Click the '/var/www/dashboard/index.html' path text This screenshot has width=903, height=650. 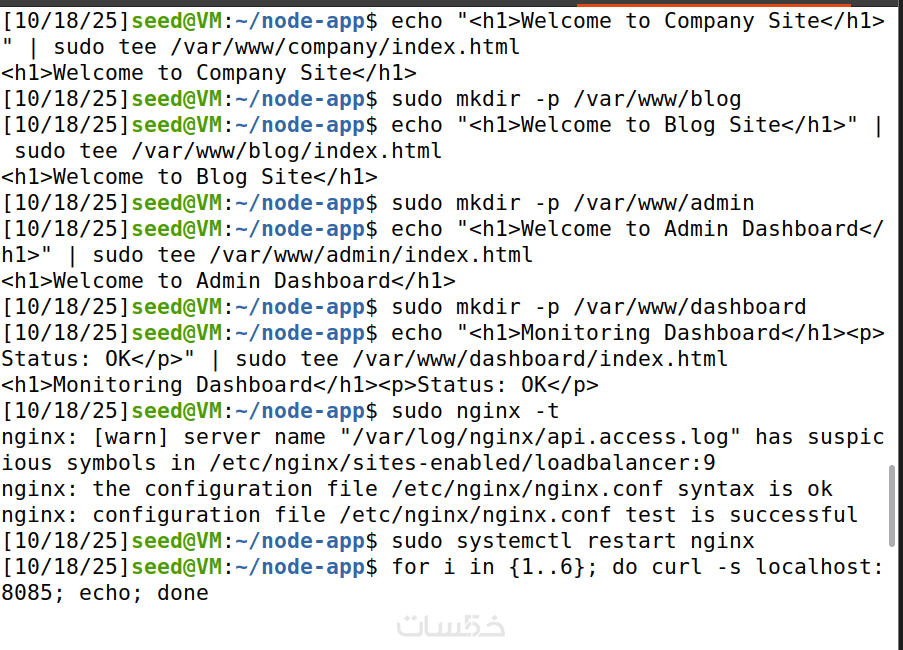coord(559,359)
